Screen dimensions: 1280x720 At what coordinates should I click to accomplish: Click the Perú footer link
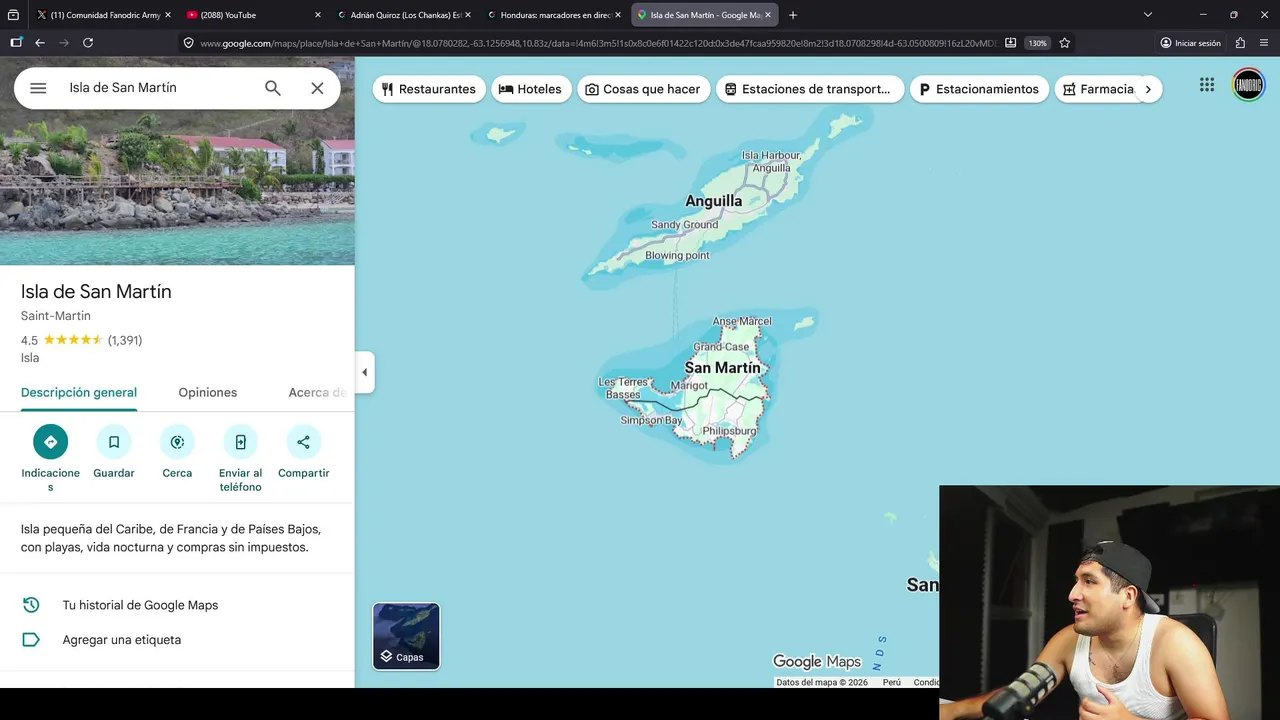tap(891, 682)
